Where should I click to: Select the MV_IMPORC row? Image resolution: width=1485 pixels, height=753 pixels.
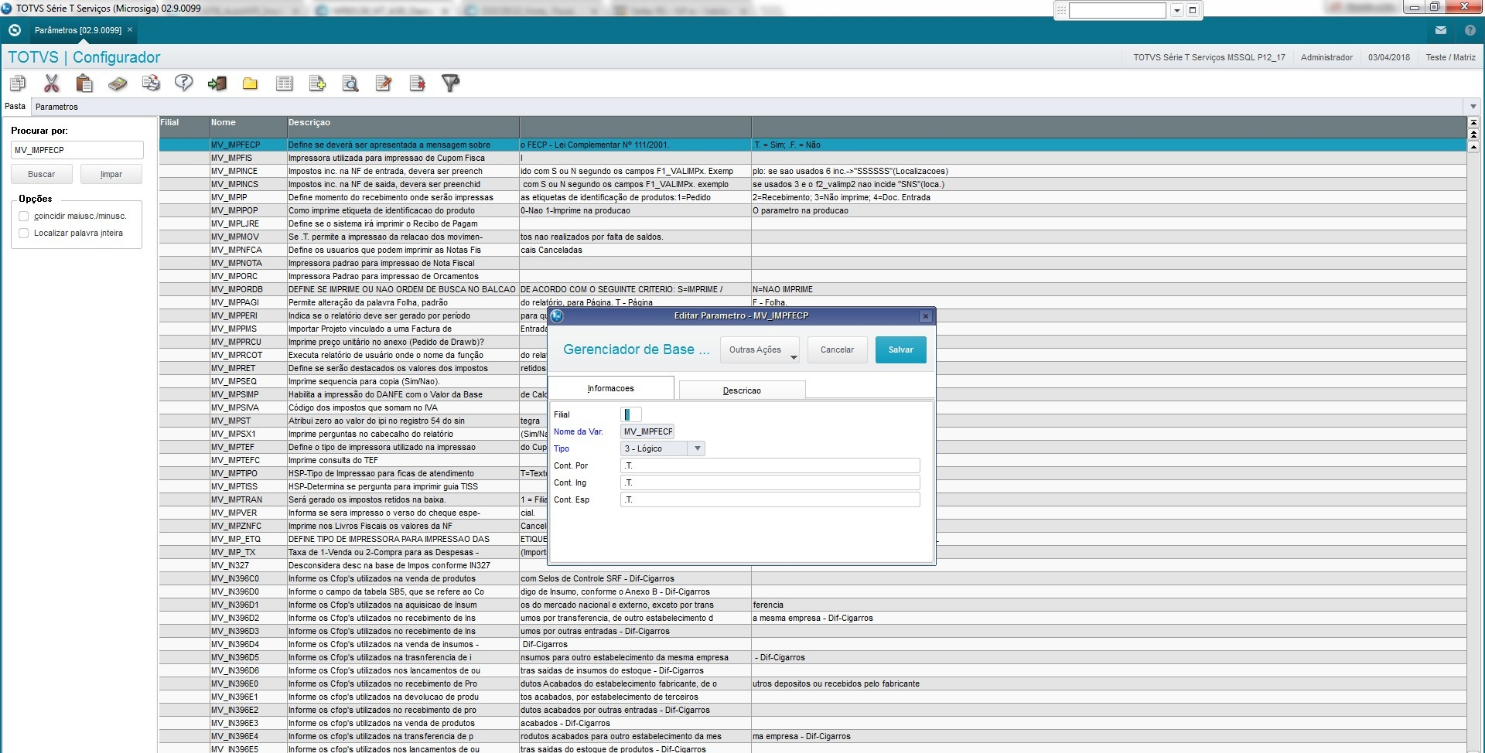pyautogui.click(x=812, y=275)
